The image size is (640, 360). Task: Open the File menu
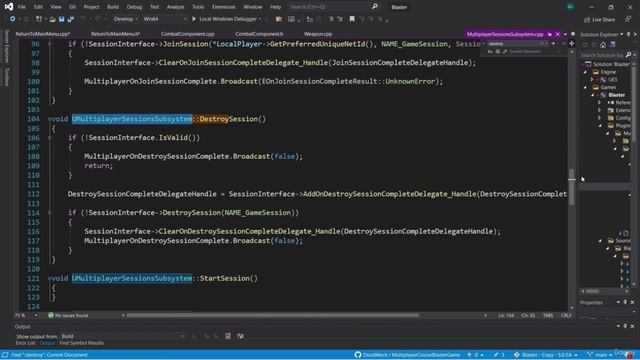22,7
